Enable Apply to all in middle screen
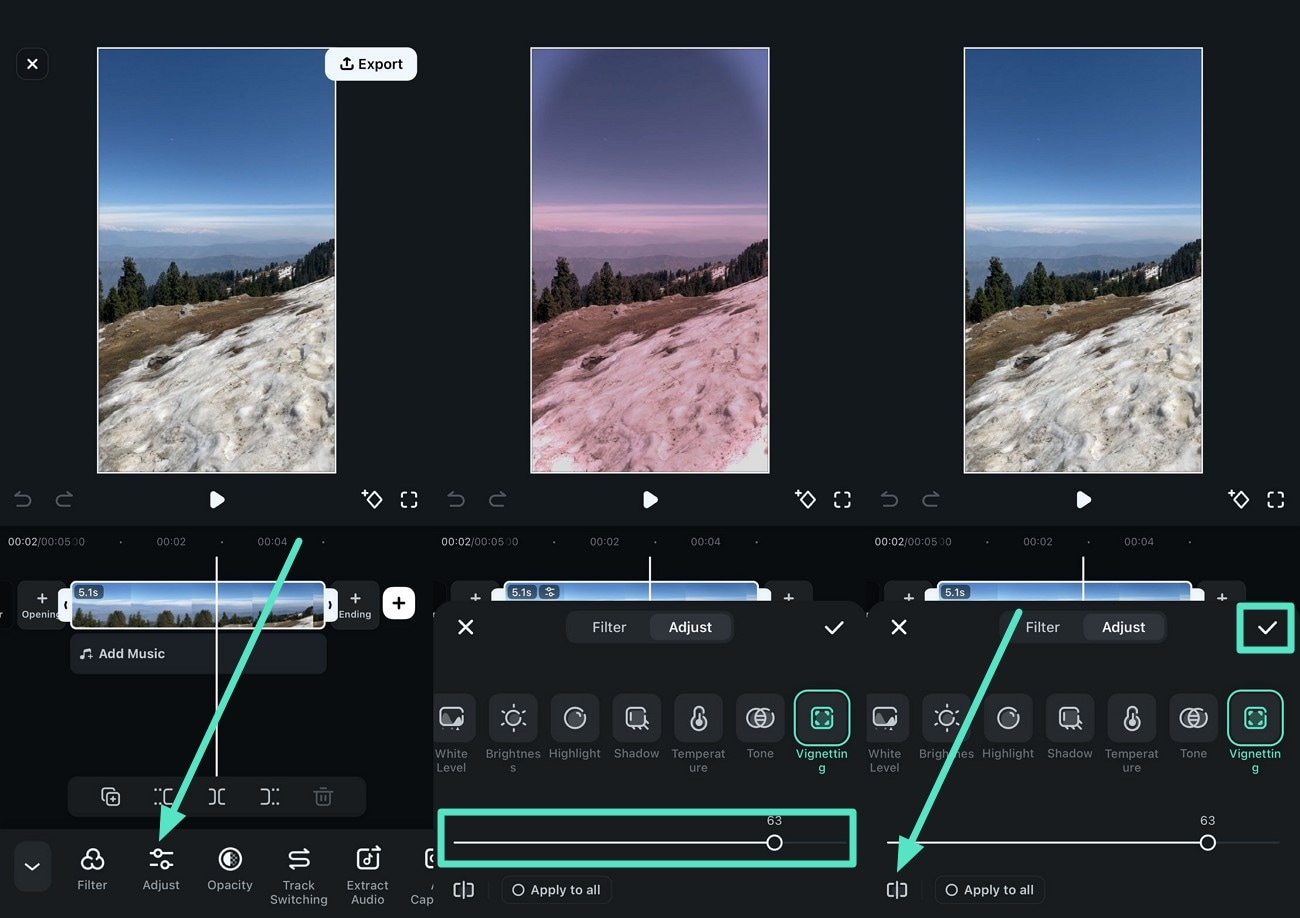Screen dimensions: 1300x918 pos(556,890)
